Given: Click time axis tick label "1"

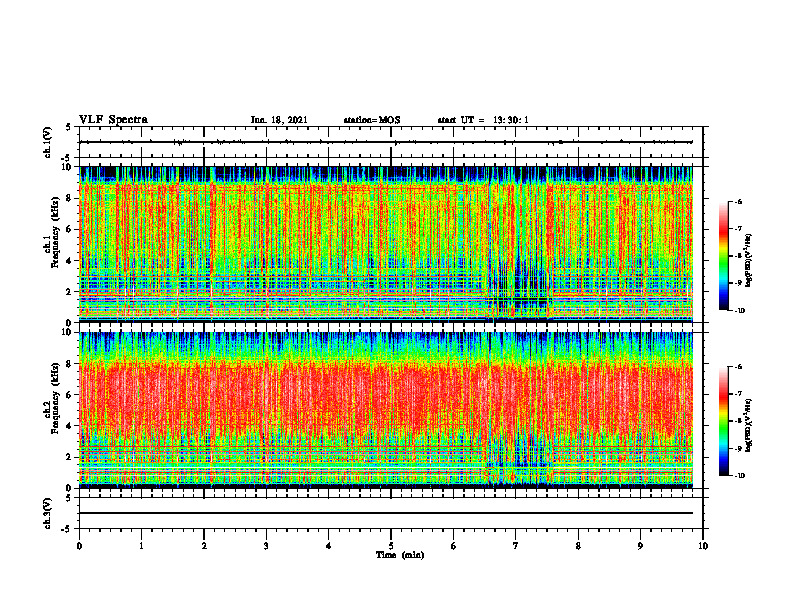Looking at the screenshot, I should (141, 546).
